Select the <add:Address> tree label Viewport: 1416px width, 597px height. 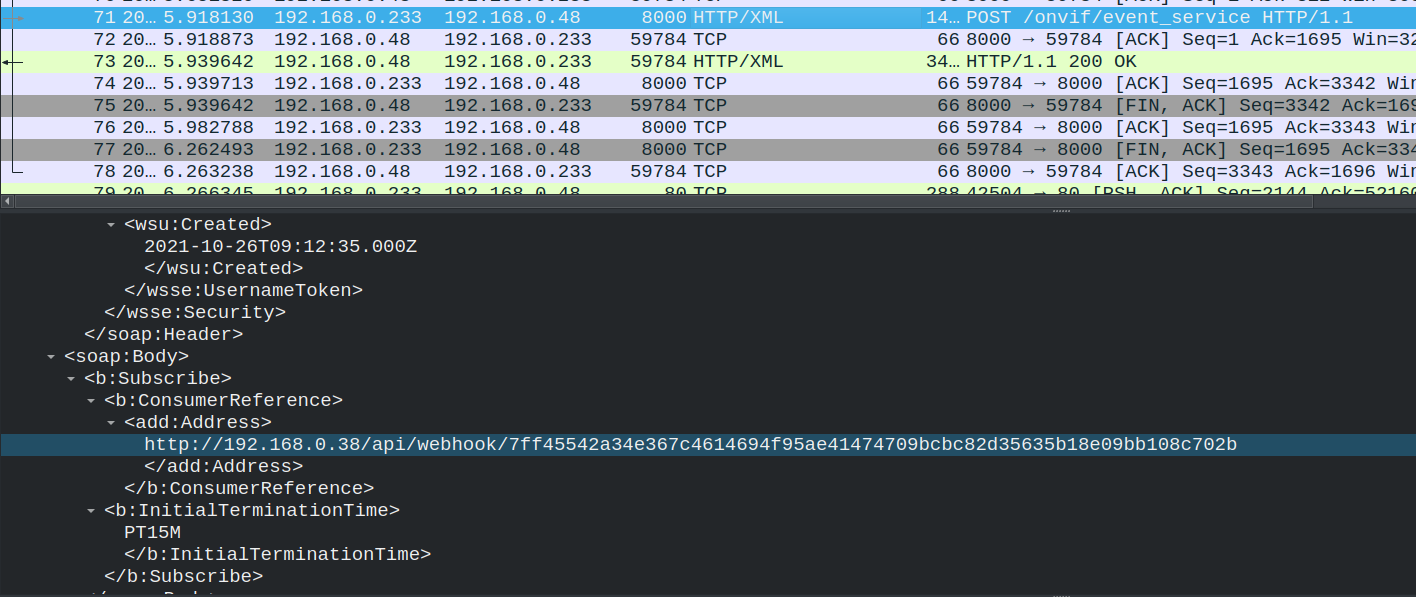tap(198, 423)
